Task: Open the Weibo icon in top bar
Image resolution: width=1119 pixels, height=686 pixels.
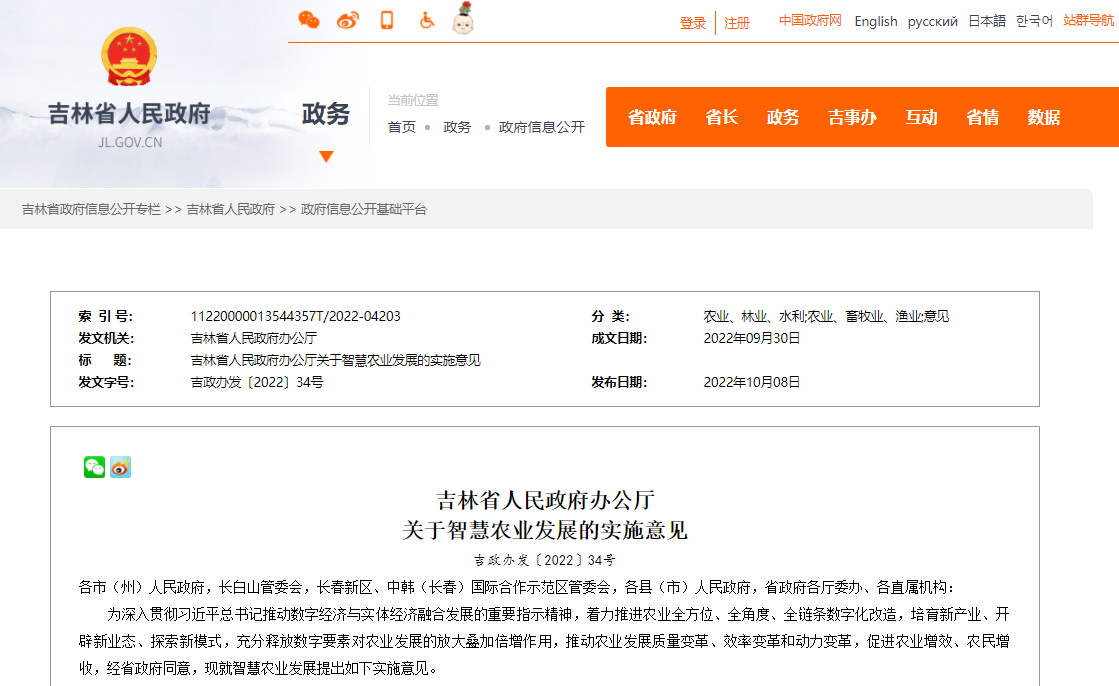Action: (x=347, y=20)
